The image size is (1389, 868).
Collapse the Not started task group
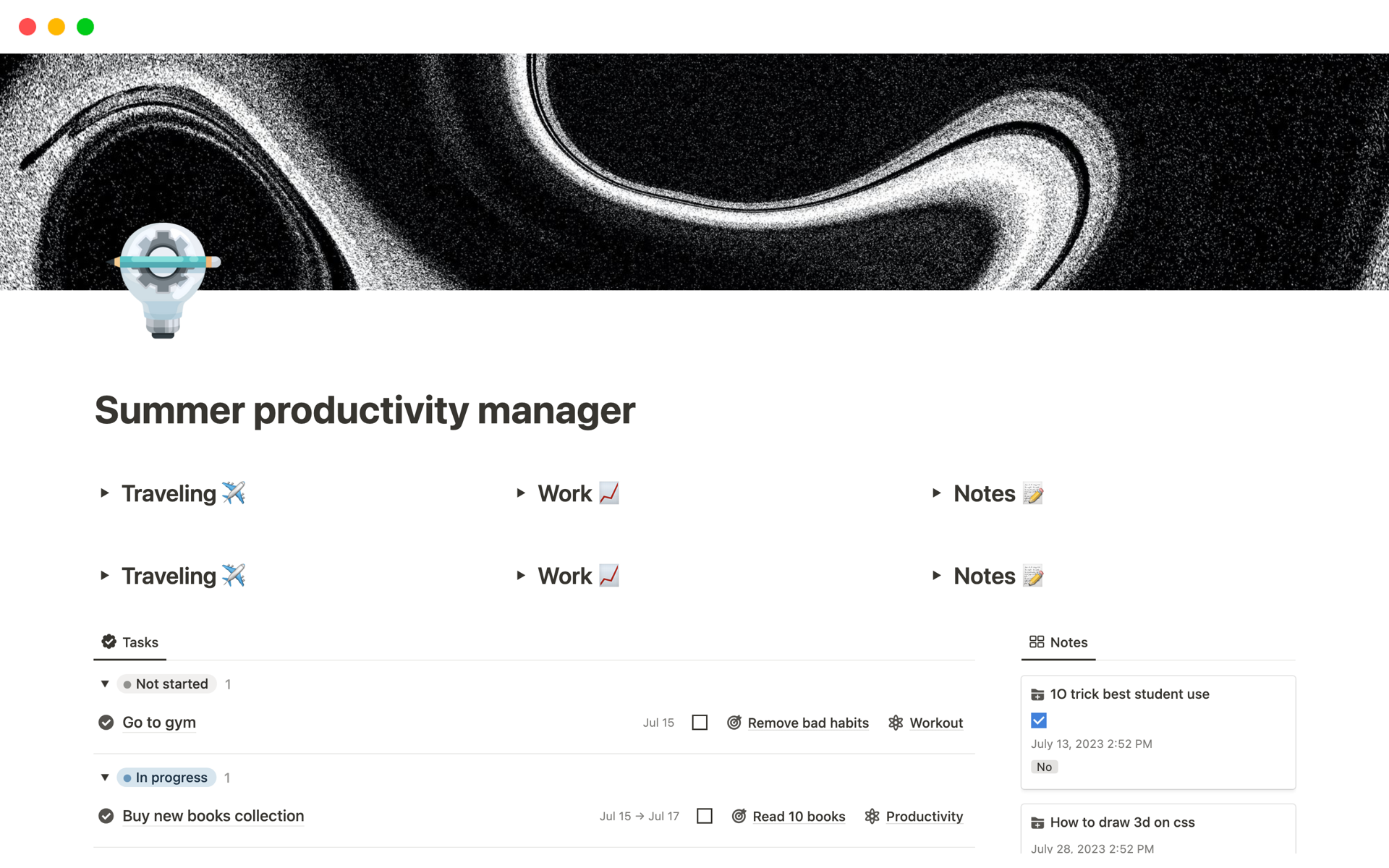click(105, 684)
